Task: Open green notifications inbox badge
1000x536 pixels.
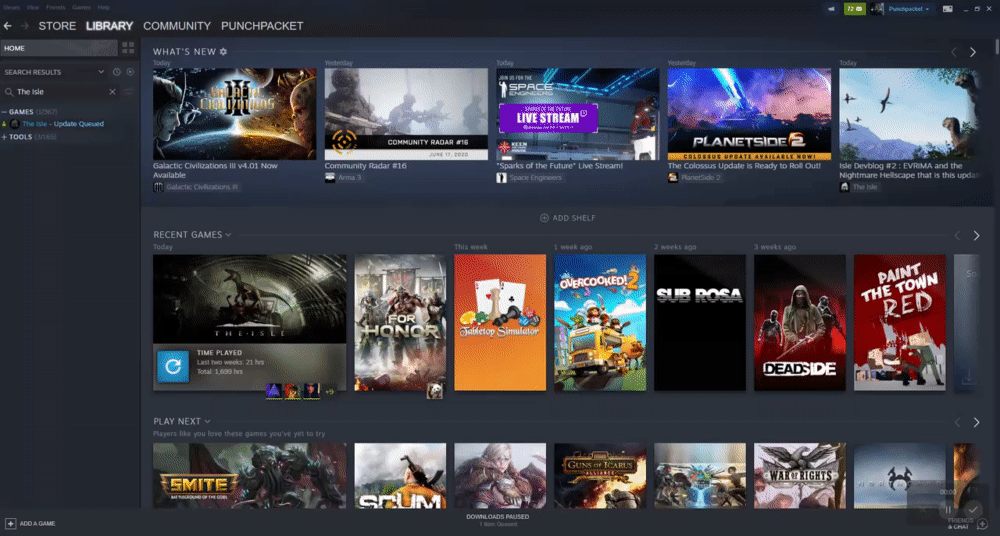Action: click(855, 9)
